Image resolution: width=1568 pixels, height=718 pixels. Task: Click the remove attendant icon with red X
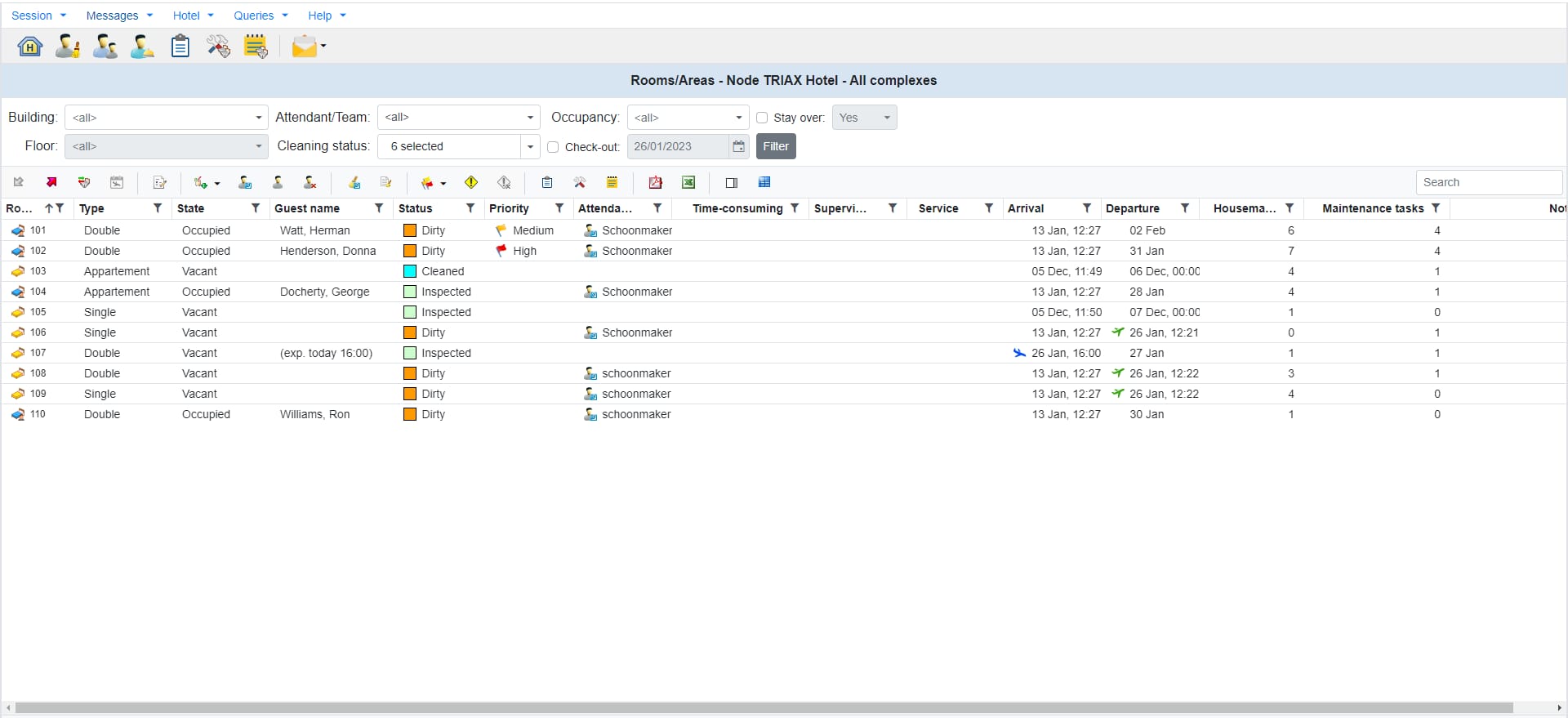(x=310, y=182)
